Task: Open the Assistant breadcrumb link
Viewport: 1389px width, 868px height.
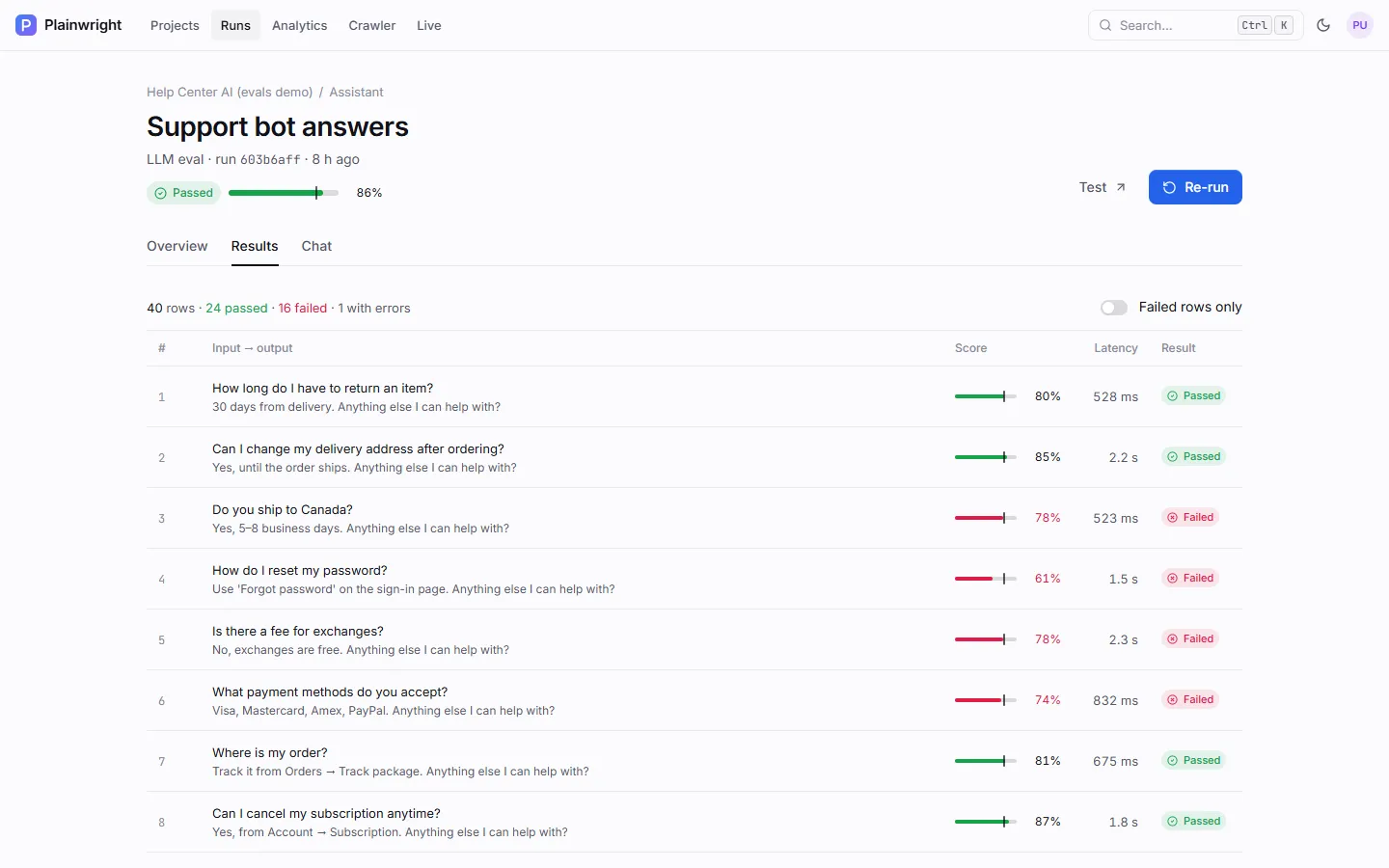Action: 356,93
